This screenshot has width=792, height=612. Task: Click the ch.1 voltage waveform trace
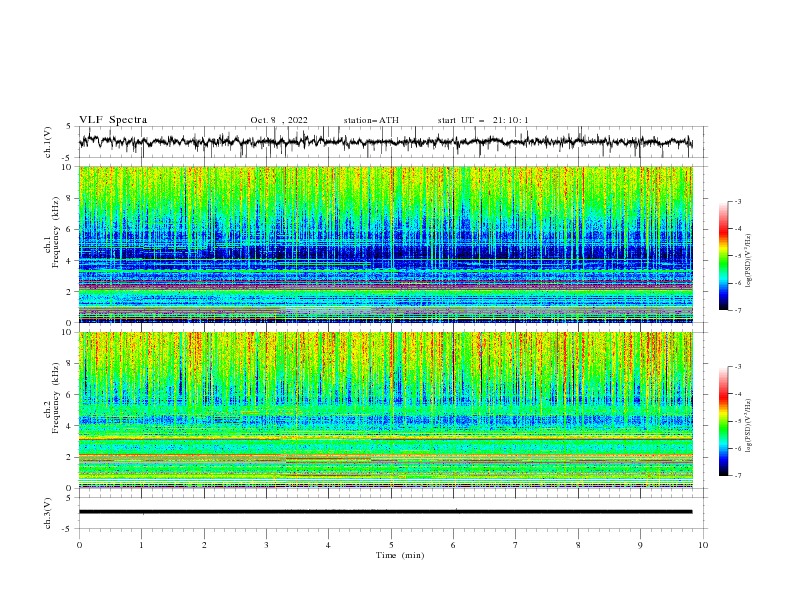(x=385, y=142)
